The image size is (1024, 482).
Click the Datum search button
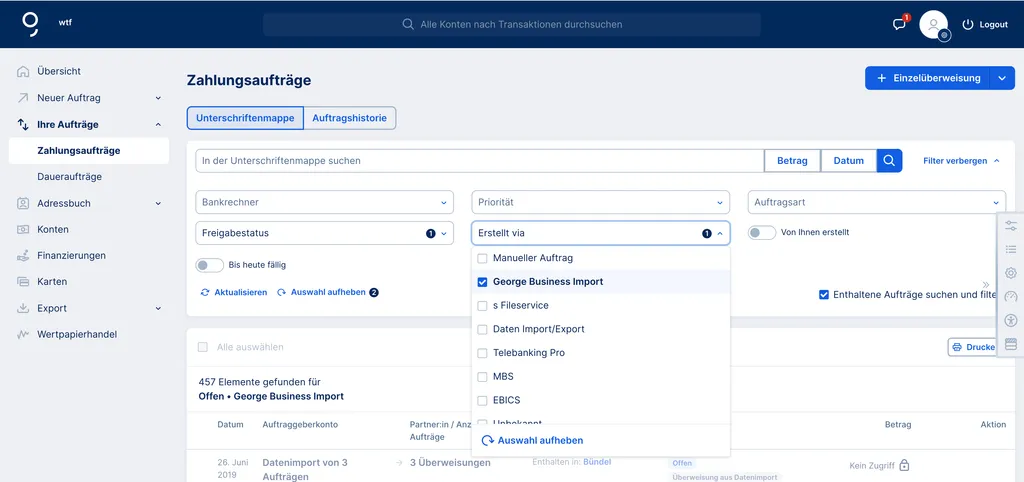click(x=848, y=161)
